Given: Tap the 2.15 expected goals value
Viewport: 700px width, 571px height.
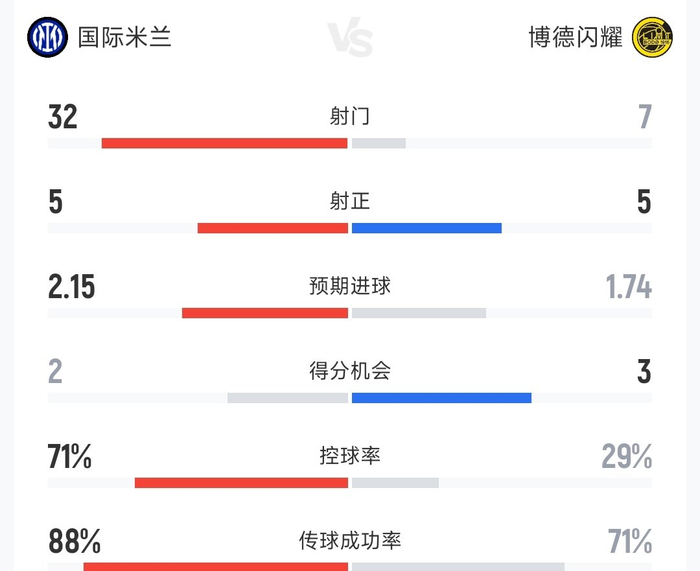Looking at the screenshot, I should click(x=72, y=287).
